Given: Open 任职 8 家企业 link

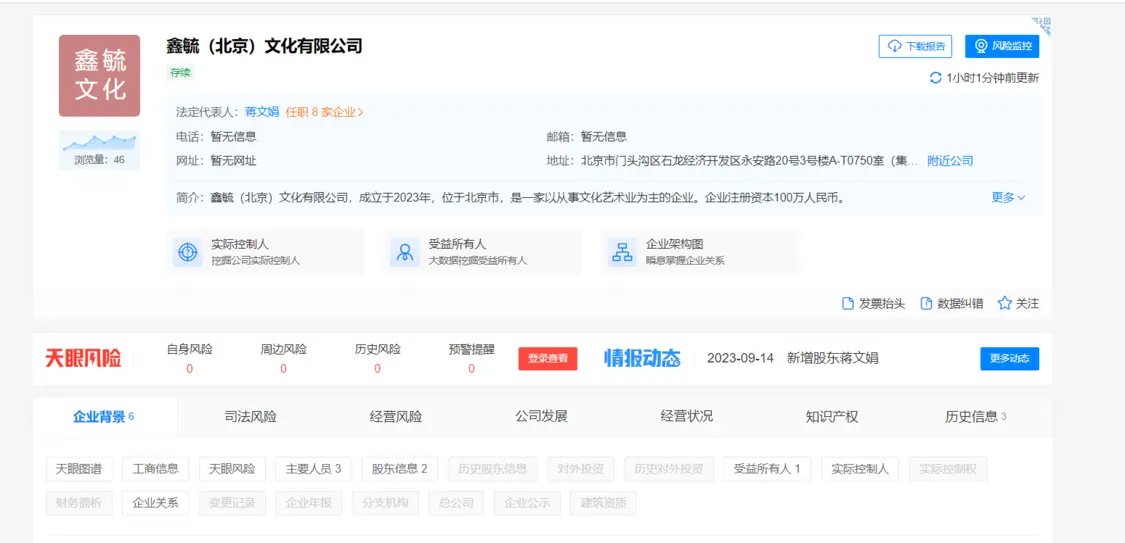Looking at the screenshot, I should click(324, 112).
